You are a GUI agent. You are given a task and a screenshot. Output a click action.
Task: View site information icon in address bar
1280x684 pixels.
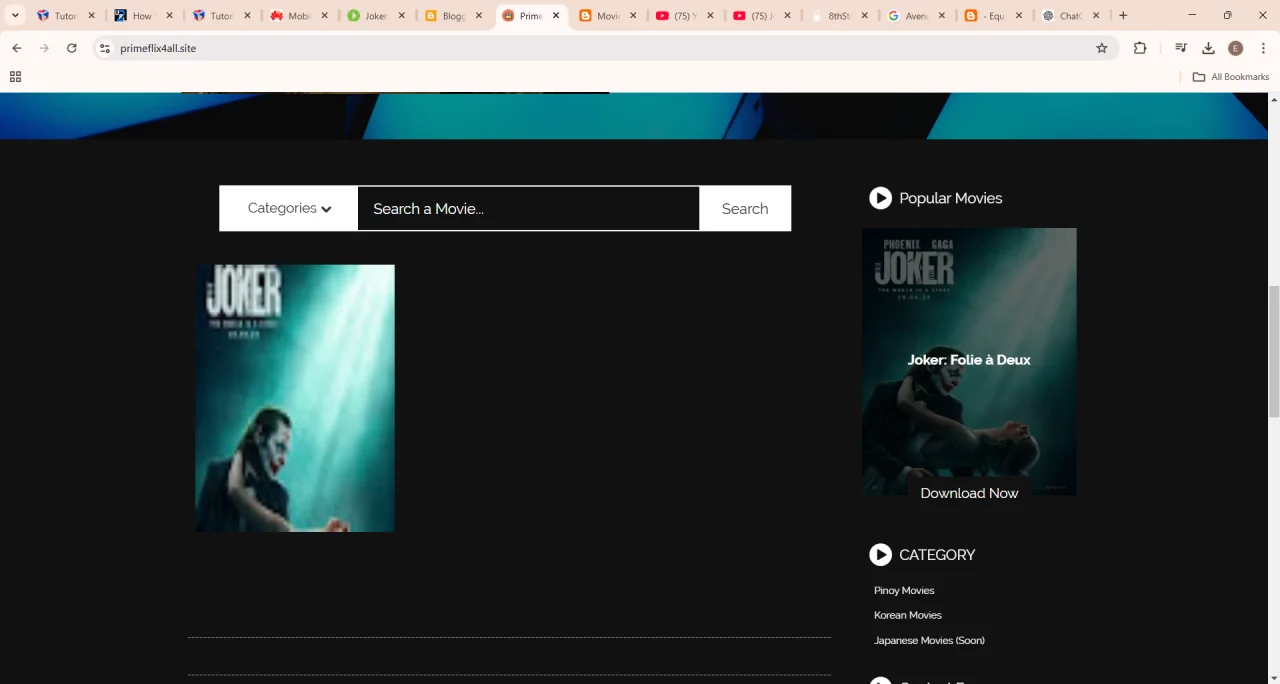tap(105, 48)
